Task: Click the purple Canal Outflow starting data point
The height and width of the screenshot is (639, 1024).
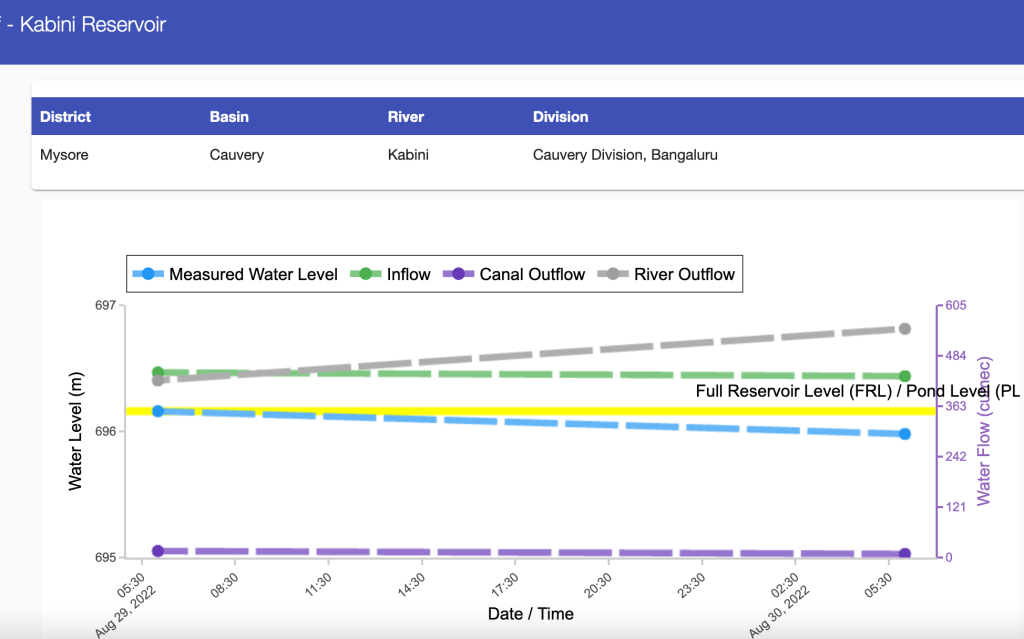Action: click(158, 551)
